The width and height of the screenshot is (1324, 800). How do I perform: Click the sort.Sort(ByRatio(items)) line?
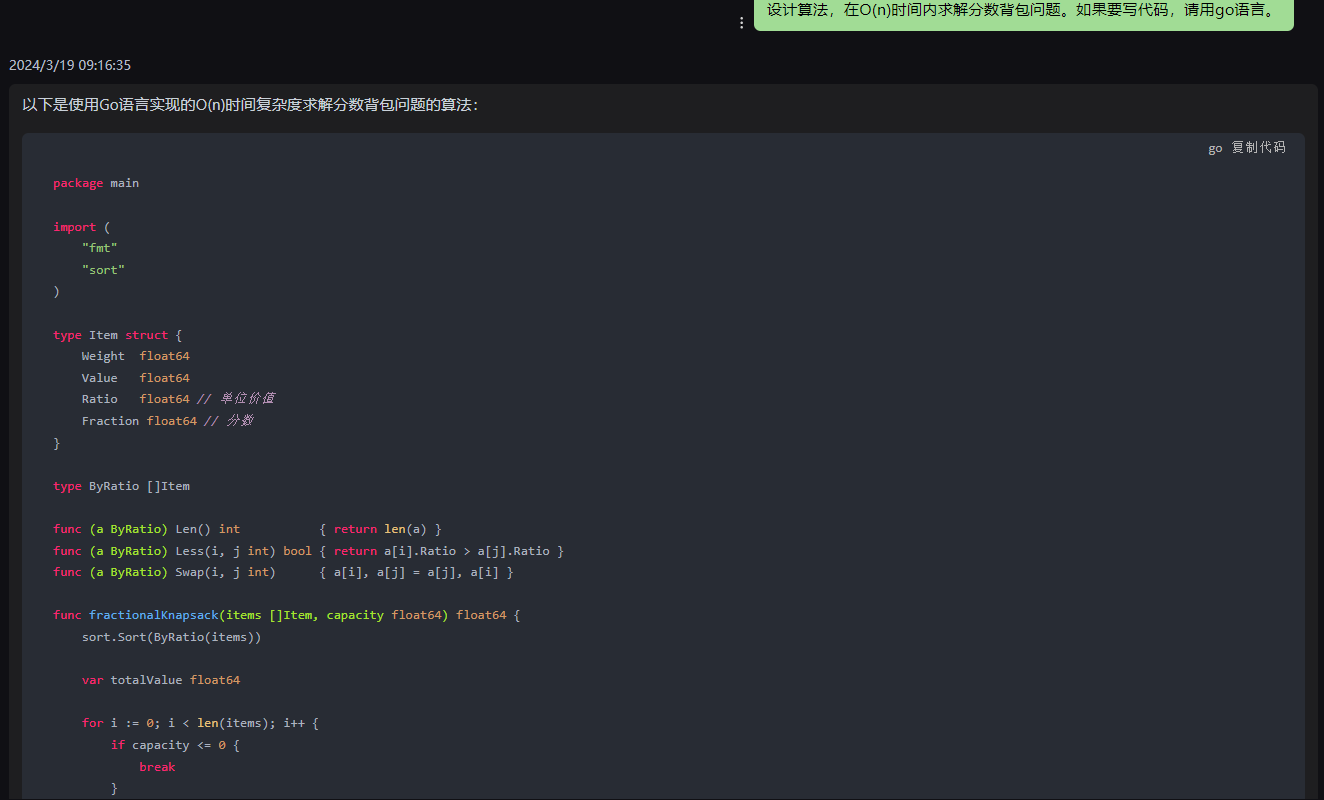(171, 637)
